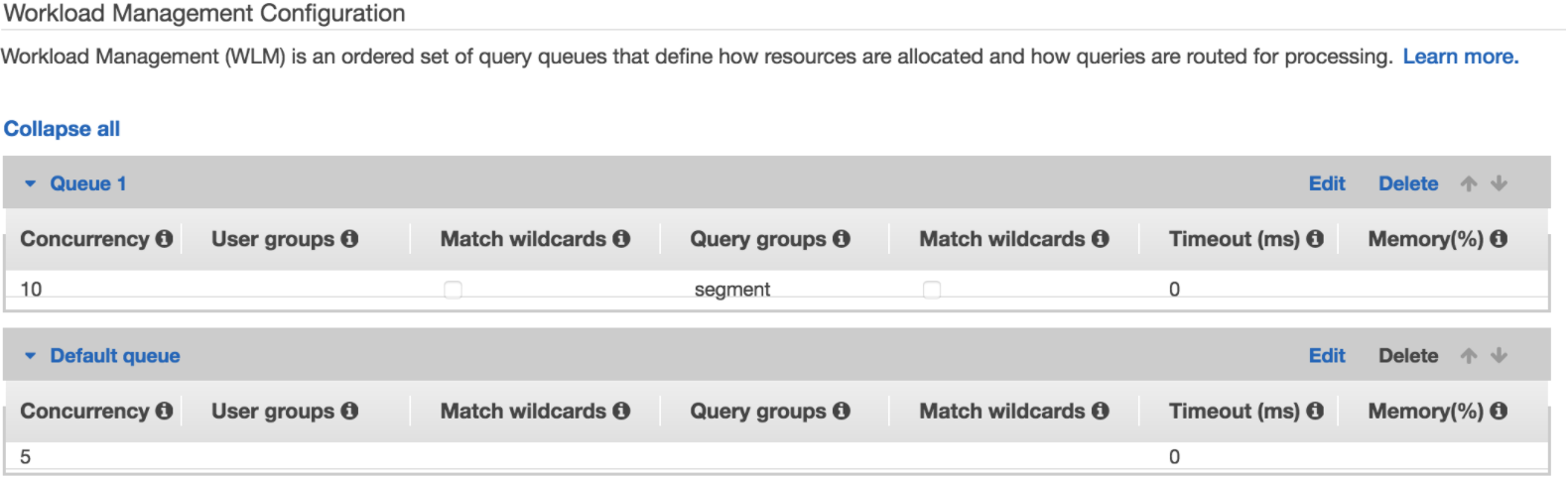Show Default queue Memory(%) info icon
The image size is (1568, 478).
pyautogui.click(x=1499, y=411)
